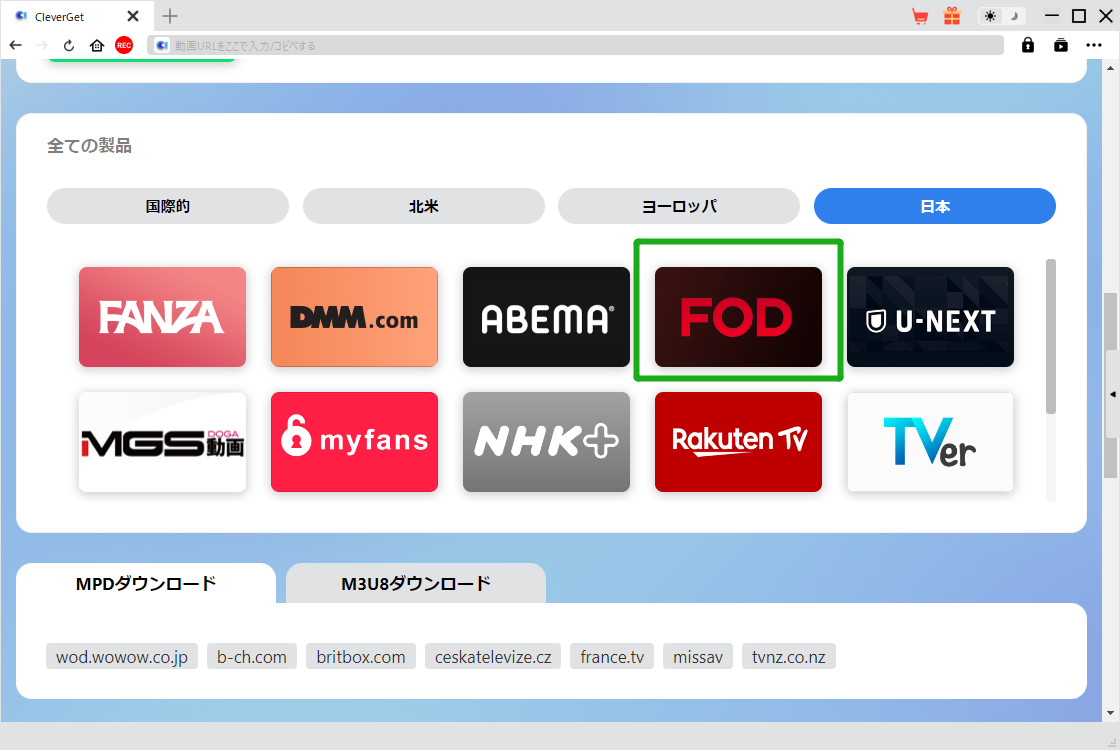The image size is (1120, 750).
Task: Switch to the MPDダウンロード tab
Action: (146, 584)
